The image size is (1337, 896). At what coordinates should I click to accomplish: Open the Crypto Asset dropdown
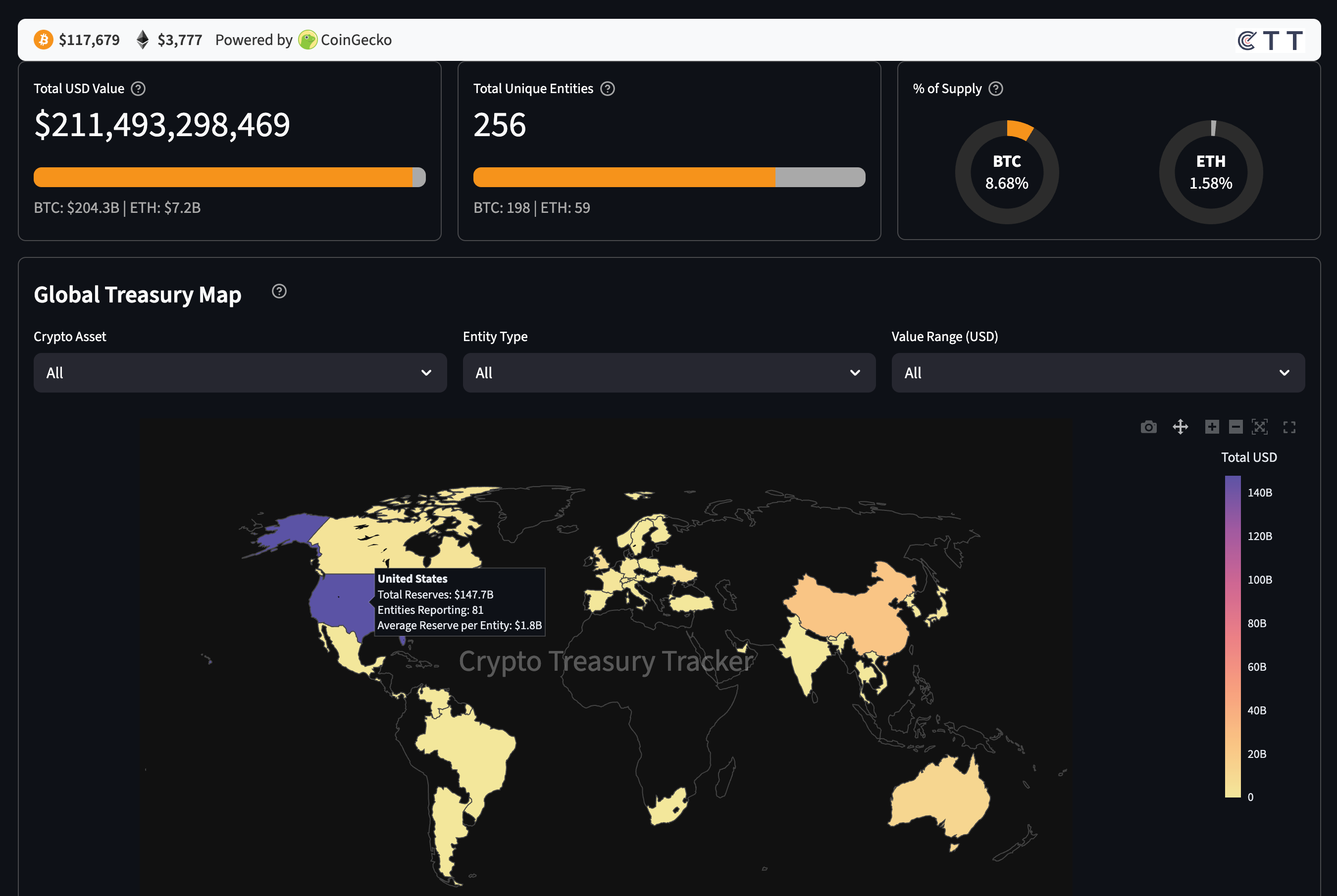(240, 373)
